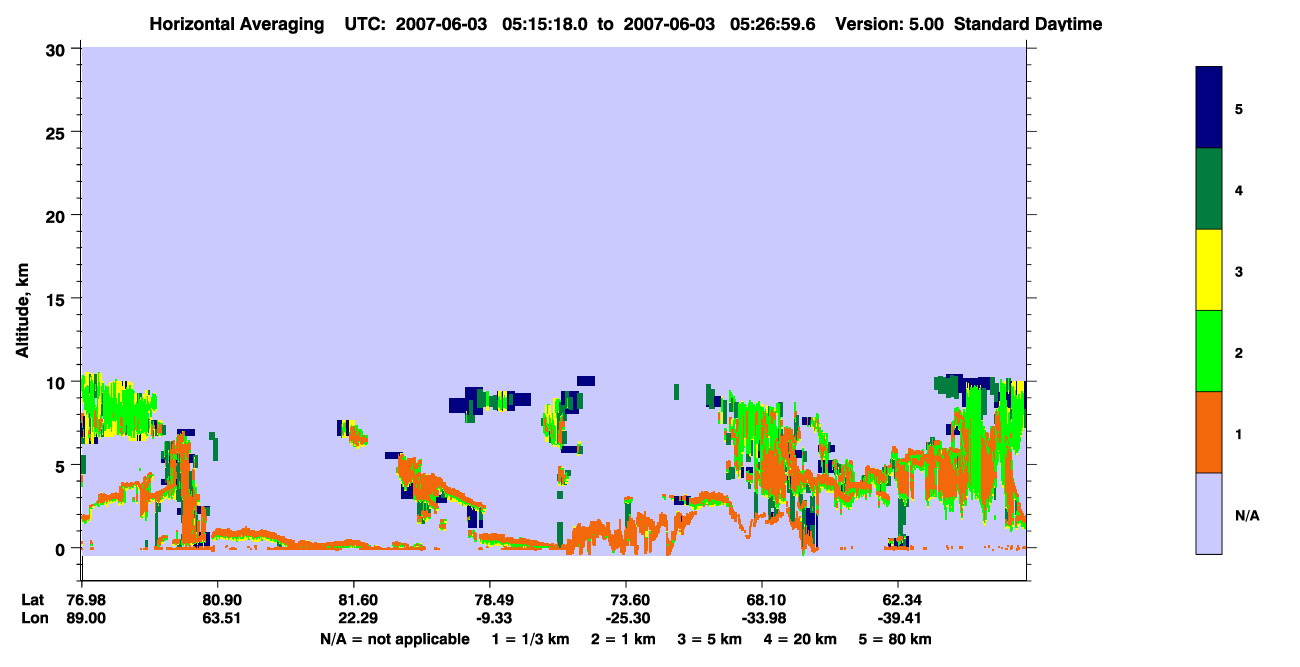The height and width of the screenshot is (667, 1300).
Task: Click the 'Lon' row label
Action: tap(33, 619)
